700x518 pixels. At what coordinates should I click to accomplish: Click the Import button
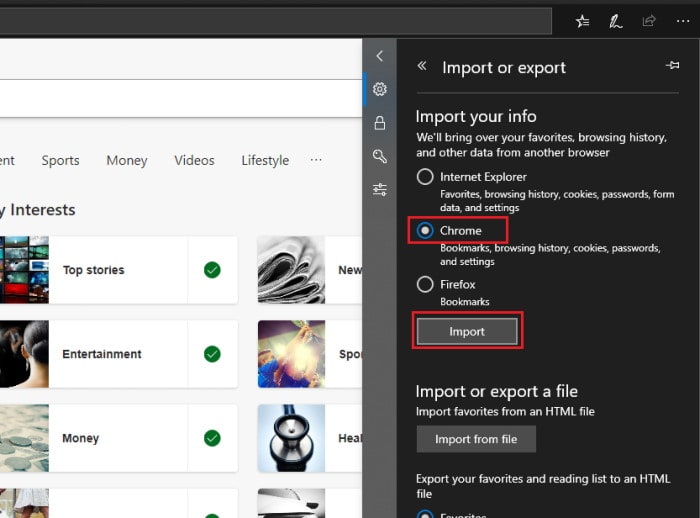pyautogui.click(x=467, y=331)
